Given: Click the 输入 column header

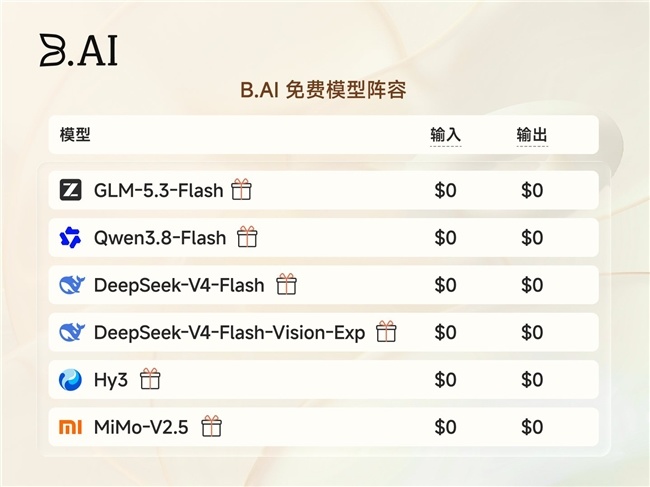Looking at the screenshot, I should pyautogui.click(x=446, y=135).
